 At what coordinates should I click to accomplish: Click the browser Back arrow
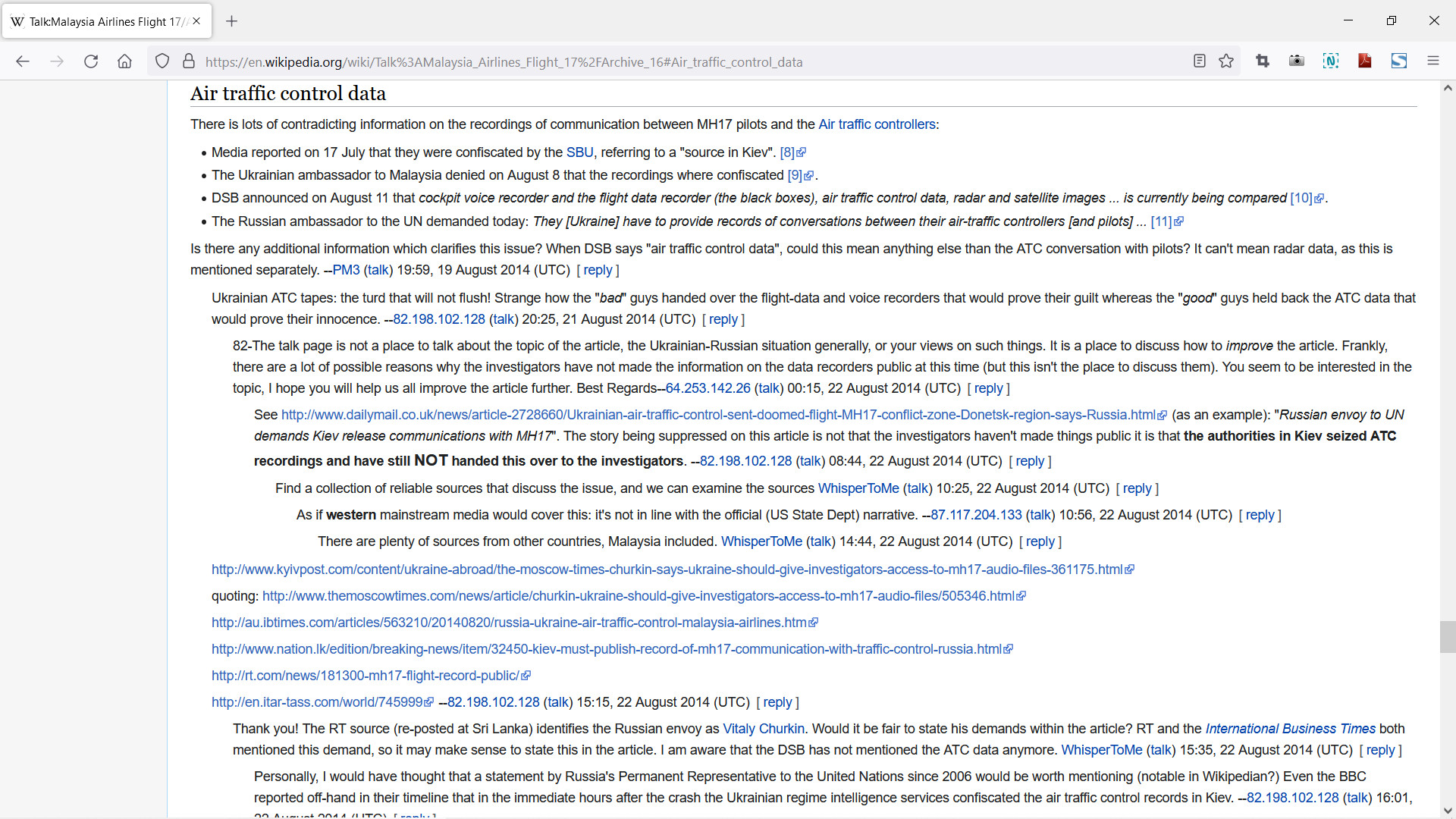pos(23,61)
